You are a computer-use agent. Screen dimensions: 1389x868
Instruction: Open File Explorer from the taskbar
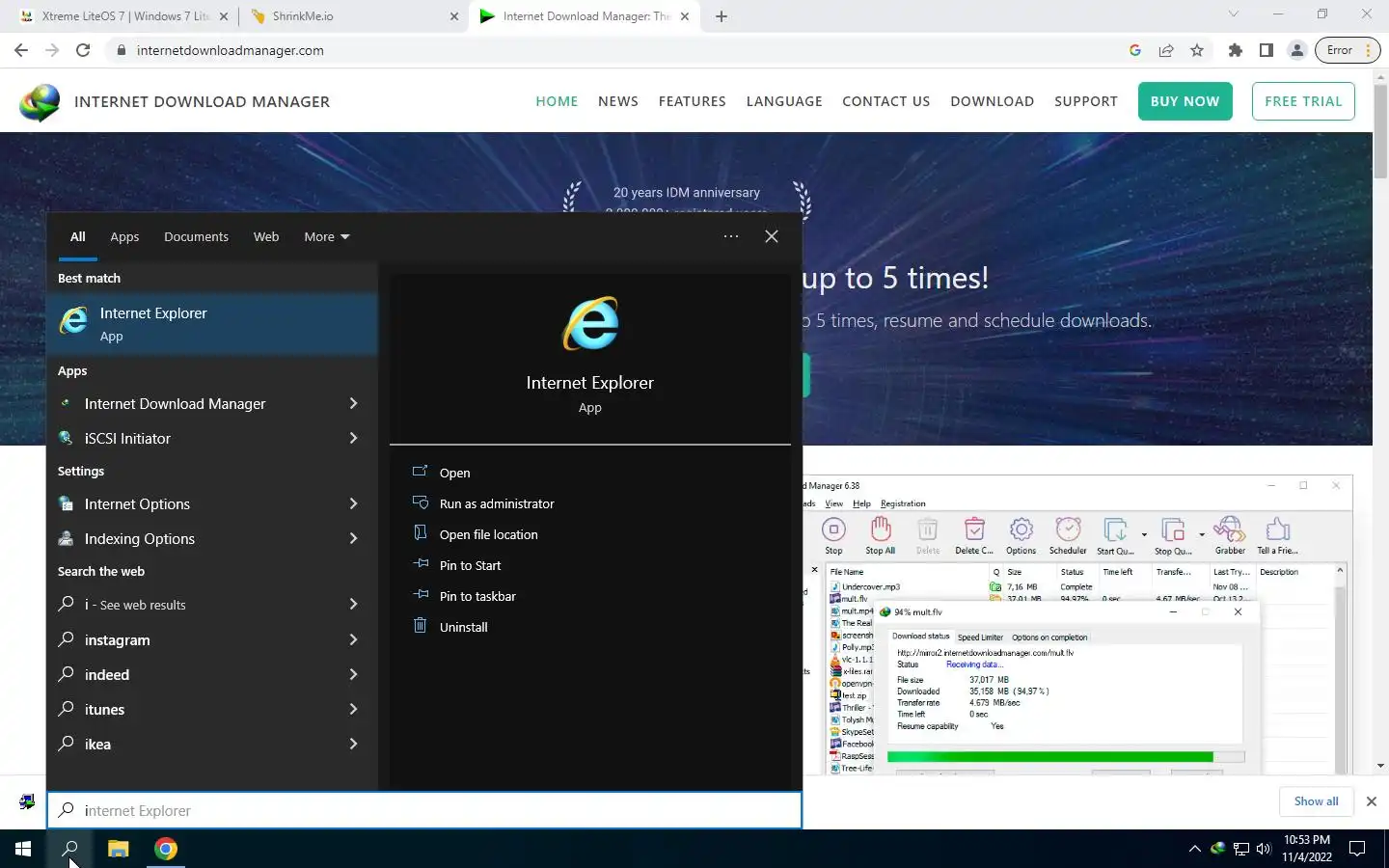coord(118,849)
